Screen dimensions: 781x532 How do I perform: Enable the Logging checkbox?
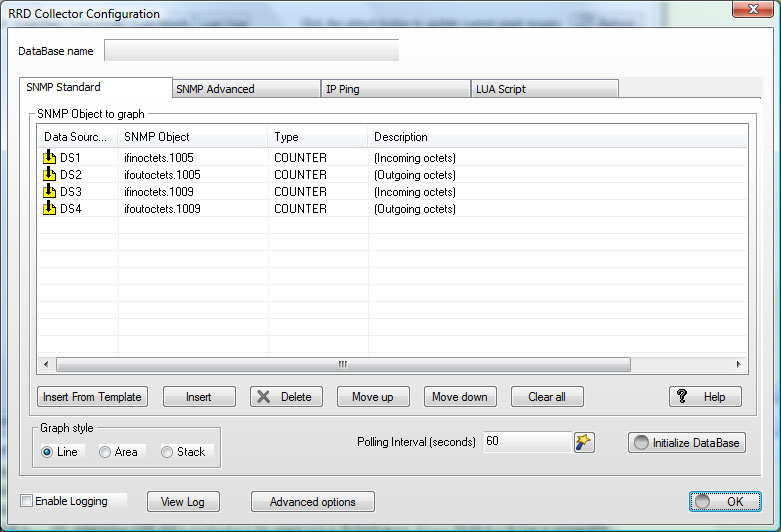[x=26, y=501]
